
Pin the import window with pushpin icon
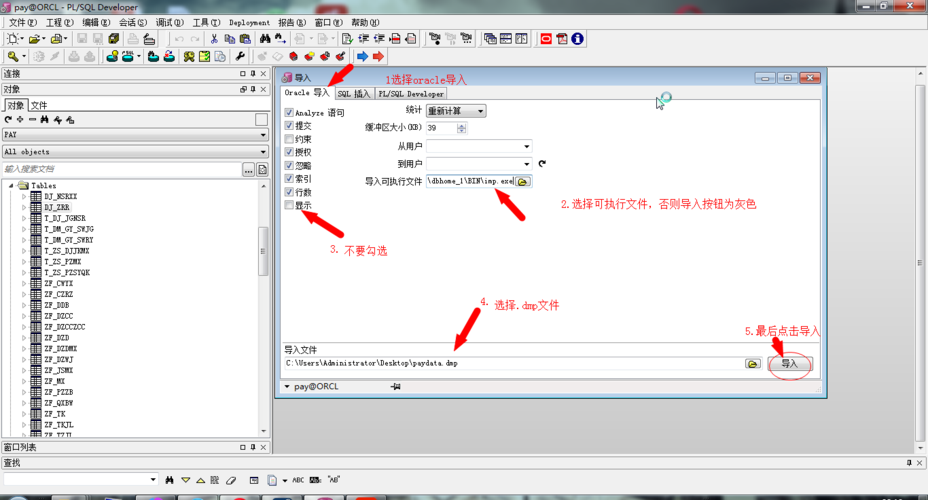[395, 386]
